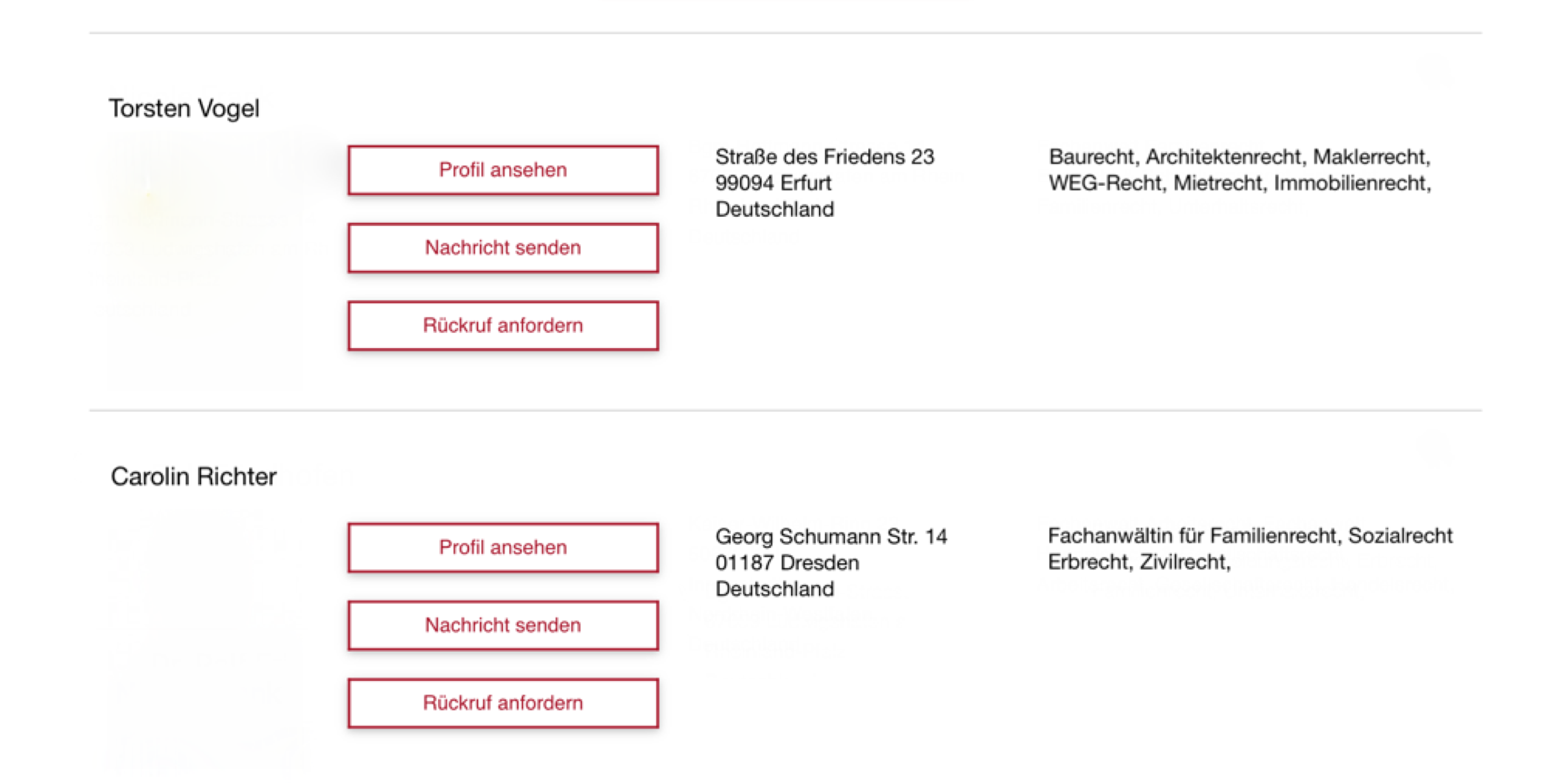Screen dimensions: 1568x783
Task: Click Deutschland under the Erfurt address
Action: pos(774,210)
